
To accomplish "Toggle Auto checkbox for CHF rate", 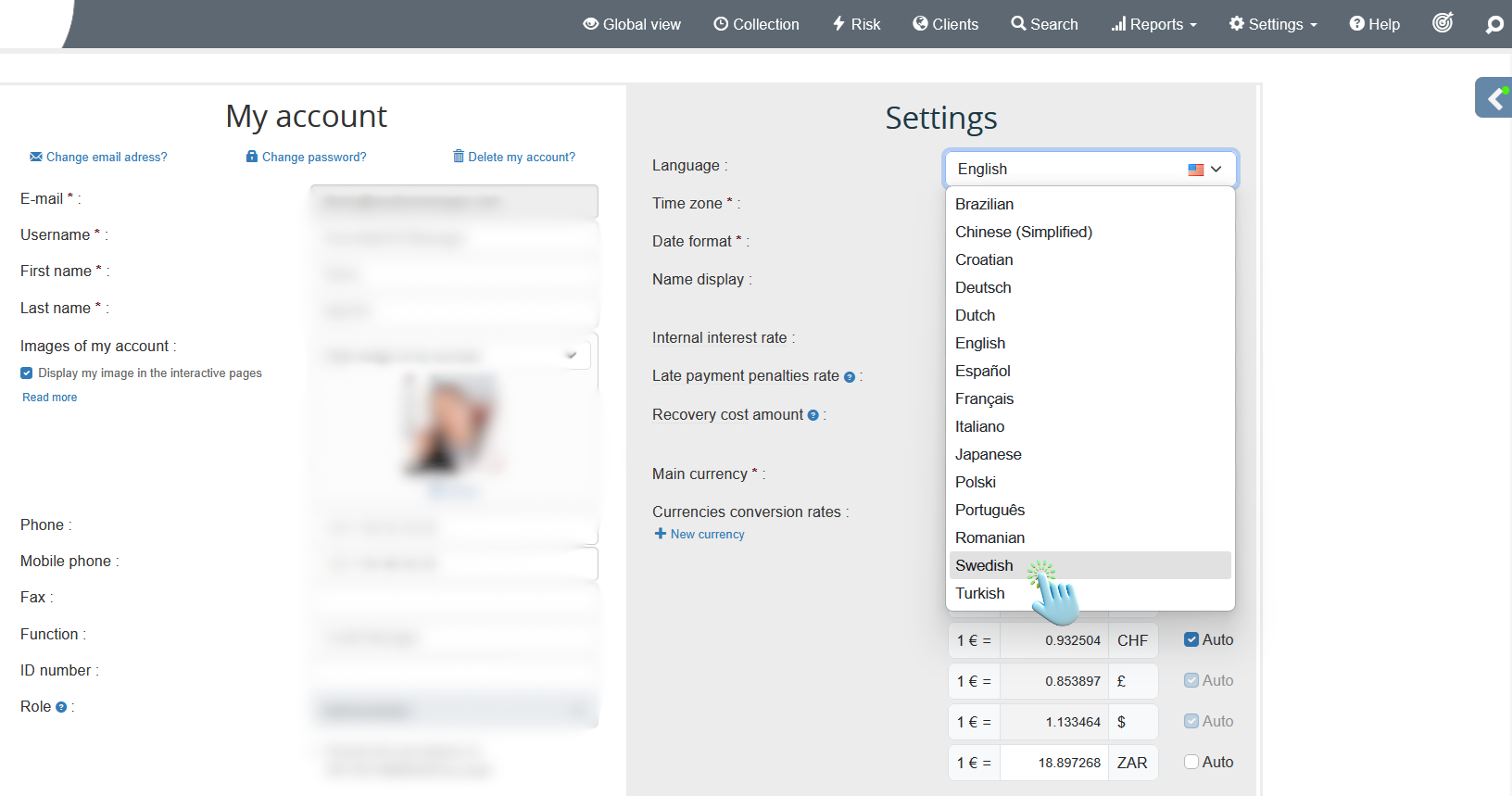I will click(x=1191, y=639).
